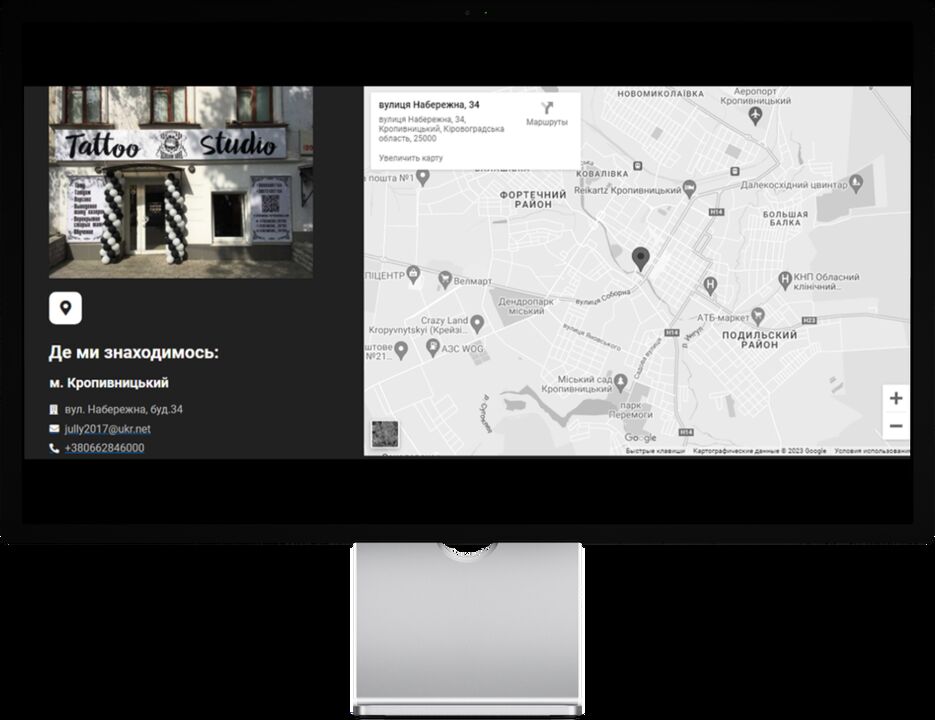This screenshot has width=935, height=720.
Task: Open the Увеличить карту link
Action: (411, 158)
